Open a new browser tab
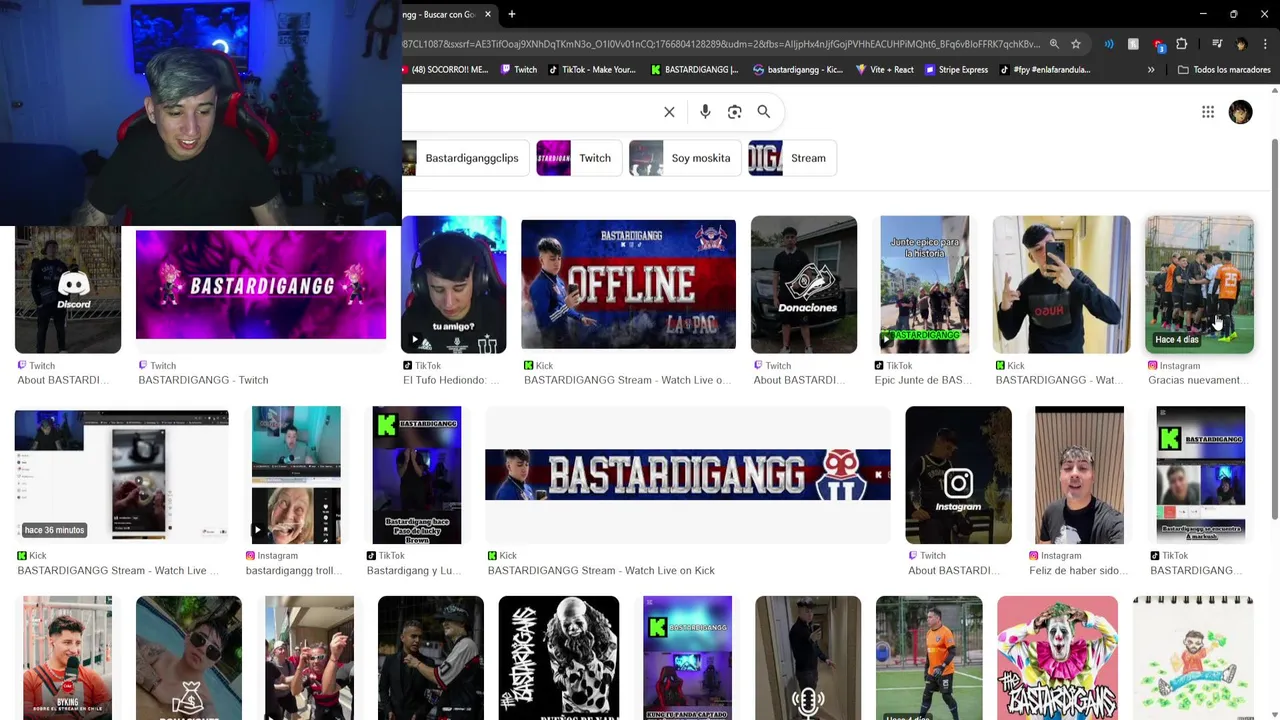The height and width of the screenshot is (720, 1280). [x=512, y=14]
